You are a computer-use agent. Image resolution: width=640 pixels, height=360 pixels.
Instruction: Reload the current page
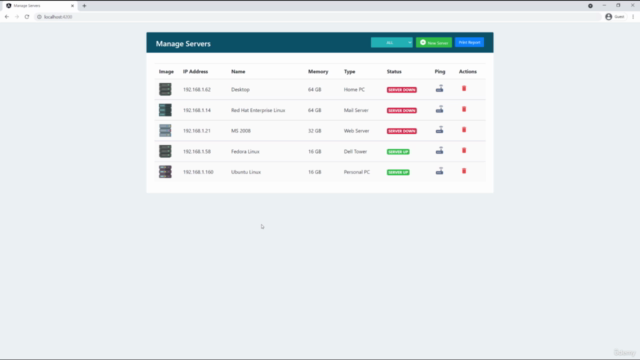click(27, 17)
